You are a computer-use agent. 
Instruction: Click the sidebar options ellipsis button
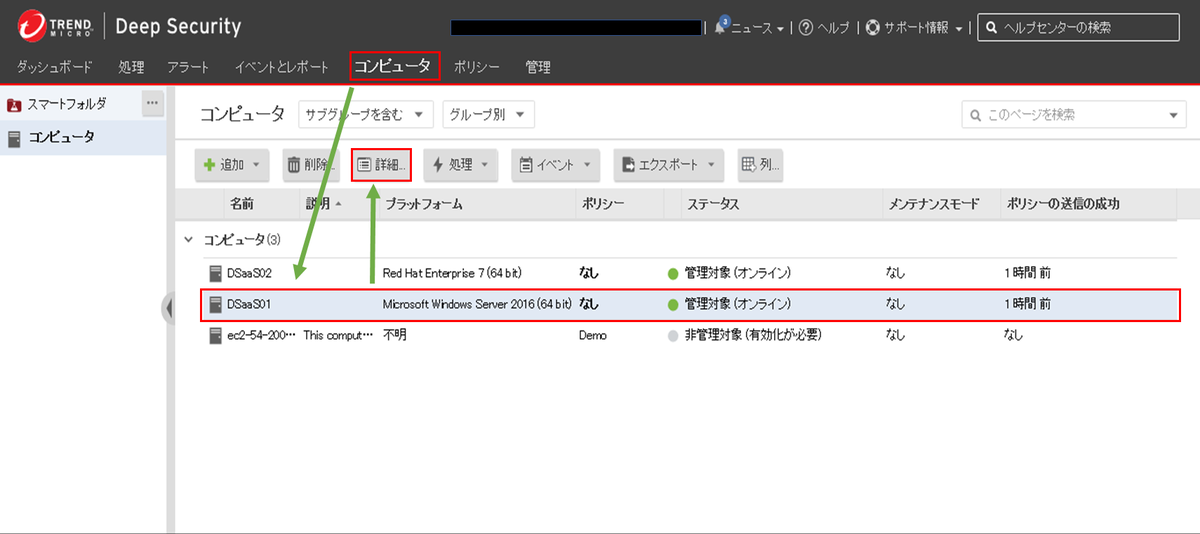152,102
